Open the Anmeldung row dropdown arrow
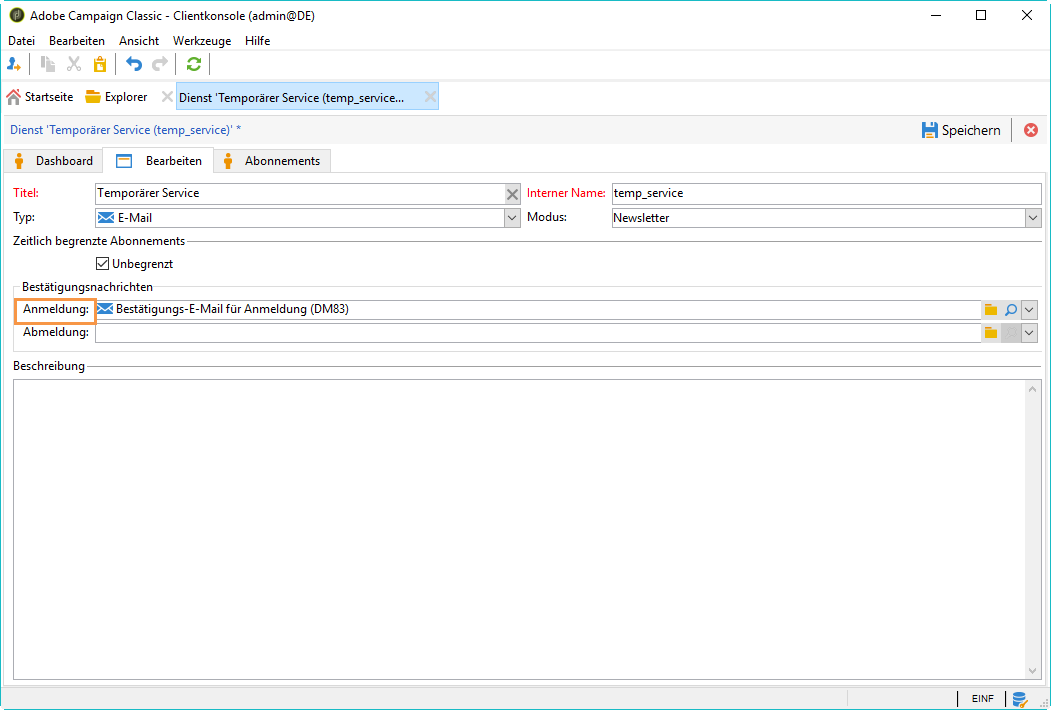1051x710 pixels. [x=1030, y=310]
